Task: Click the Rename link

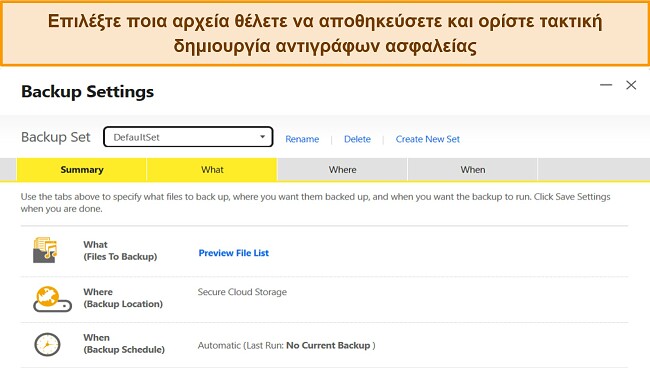Action: click(302, 139)
